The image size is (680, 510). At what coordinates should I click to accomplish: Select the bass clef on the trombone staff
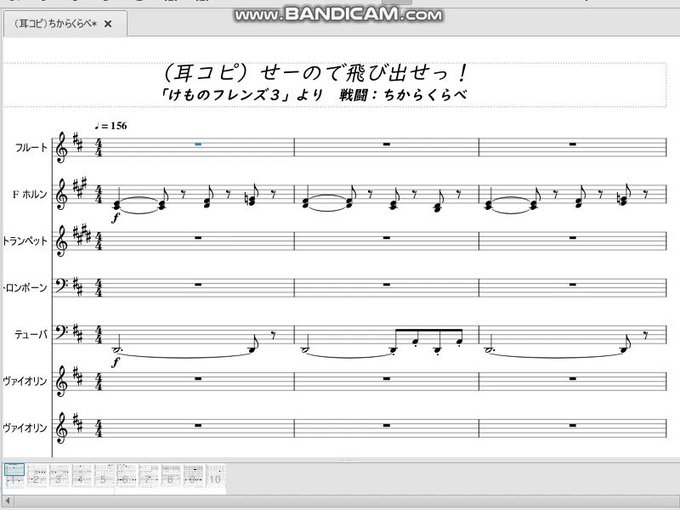tap(61, 285)
